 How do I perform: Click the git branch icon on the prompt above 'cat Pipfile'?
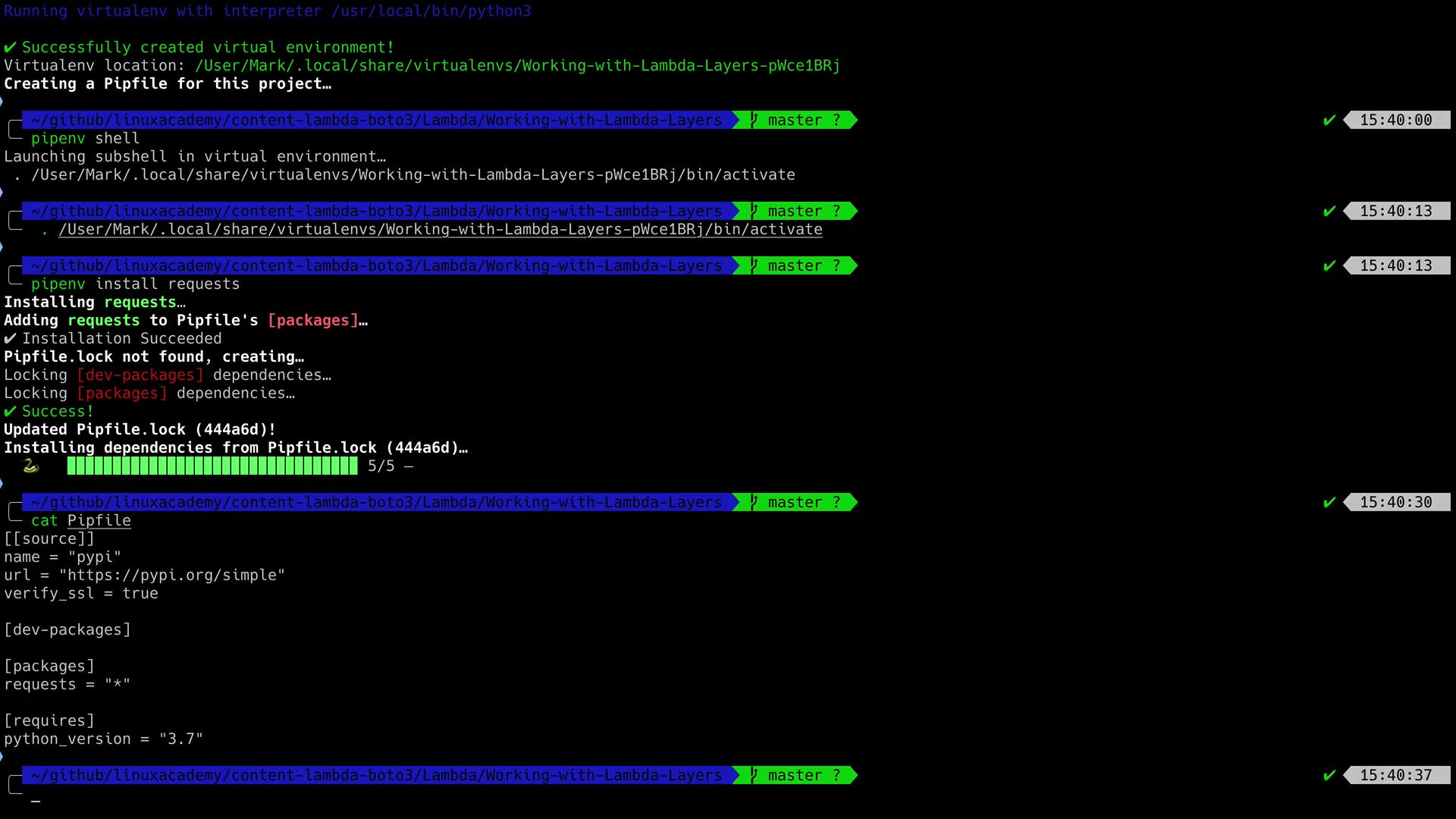[x=754, y=503]
